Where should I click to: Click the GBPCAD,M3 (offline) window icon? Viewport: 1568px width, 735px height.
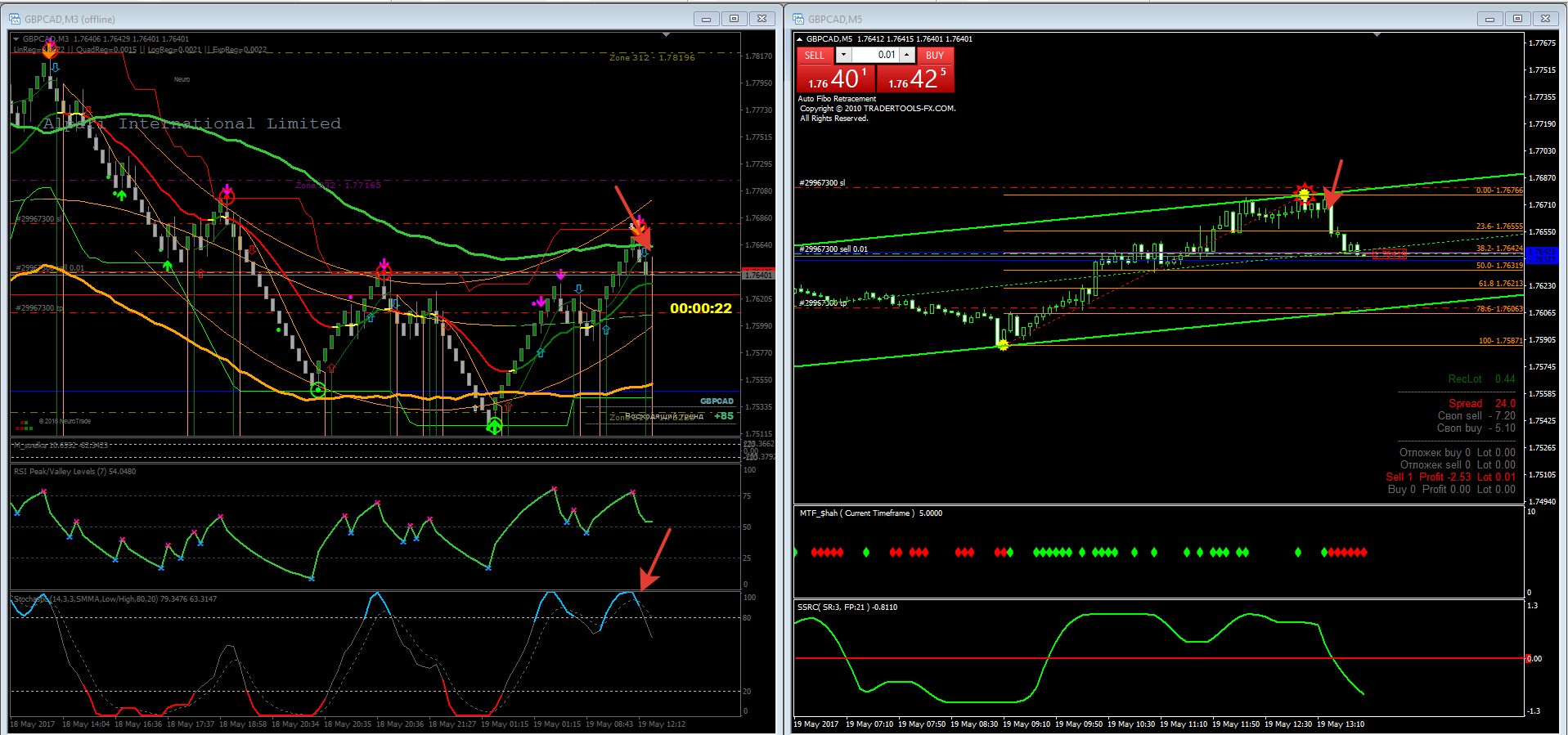[x=15, y=19]
